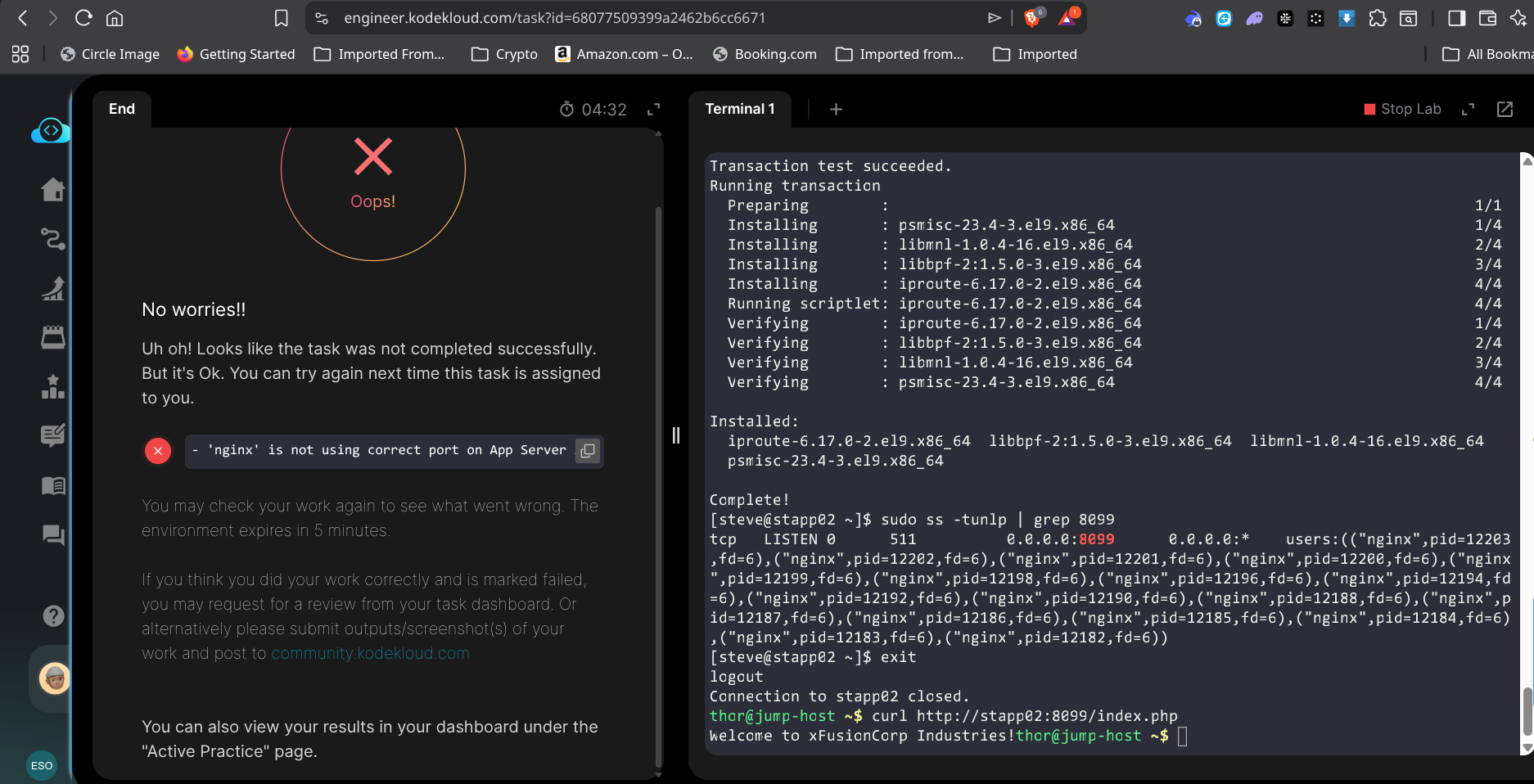
Task: Click the KodeKloud home sidebar icon
Action: click(x=53, y=190)
